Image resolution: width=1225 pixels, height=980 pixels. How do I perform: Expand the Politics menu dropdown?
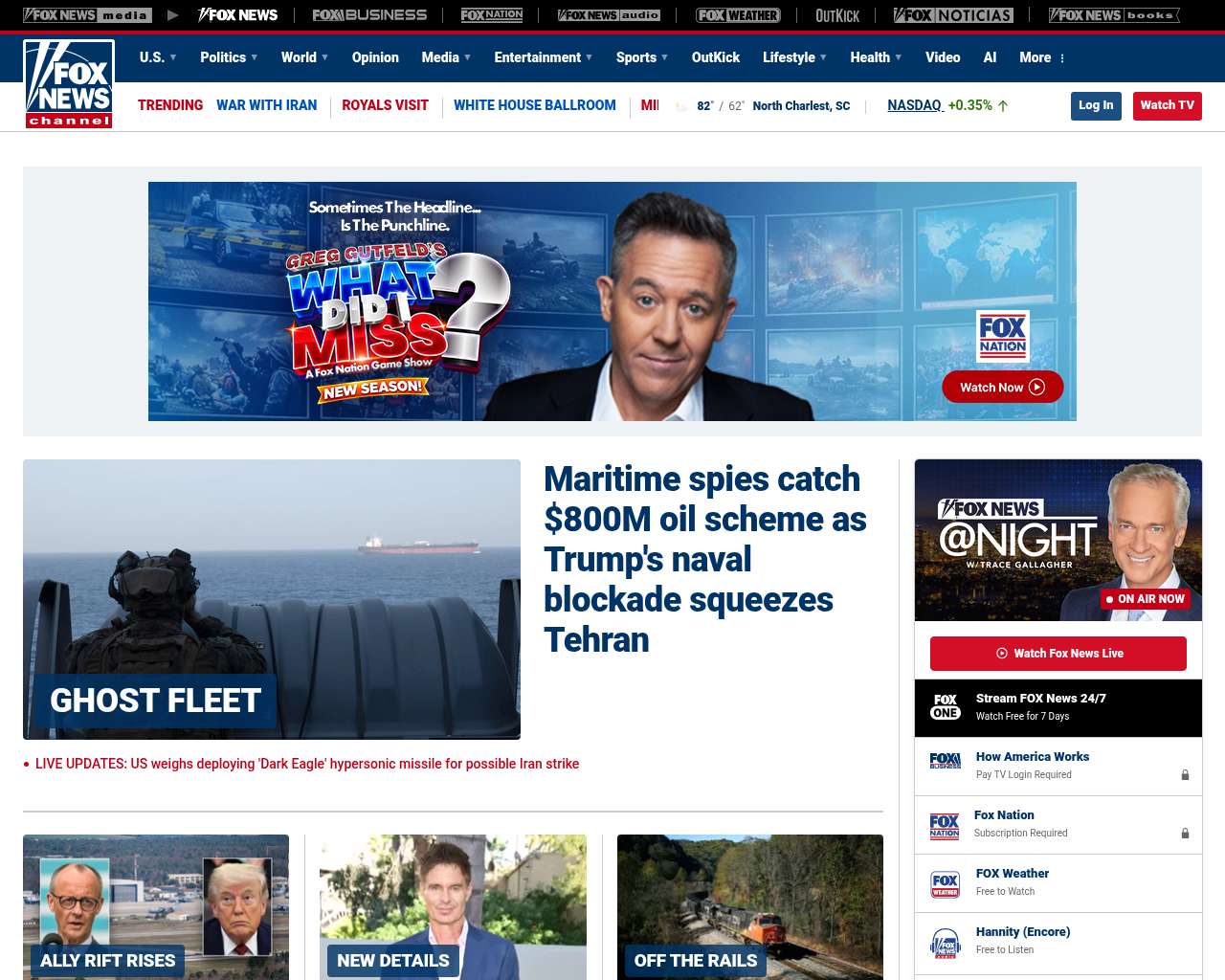pyautogui.click(x=229, y=57)
